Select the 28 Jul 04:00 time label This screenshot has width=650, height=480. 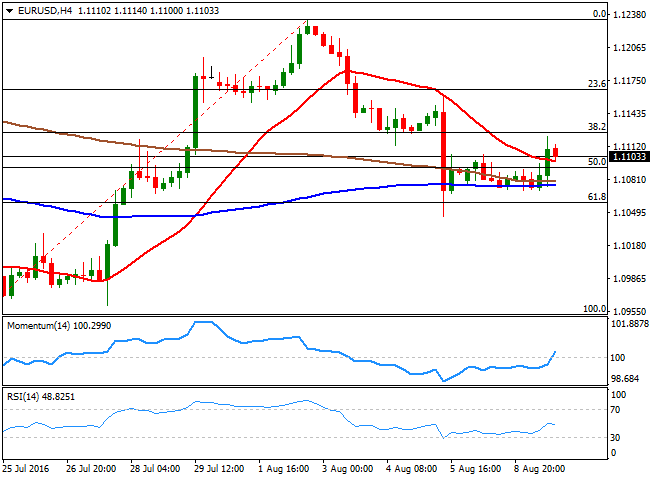tap(155, 469)
